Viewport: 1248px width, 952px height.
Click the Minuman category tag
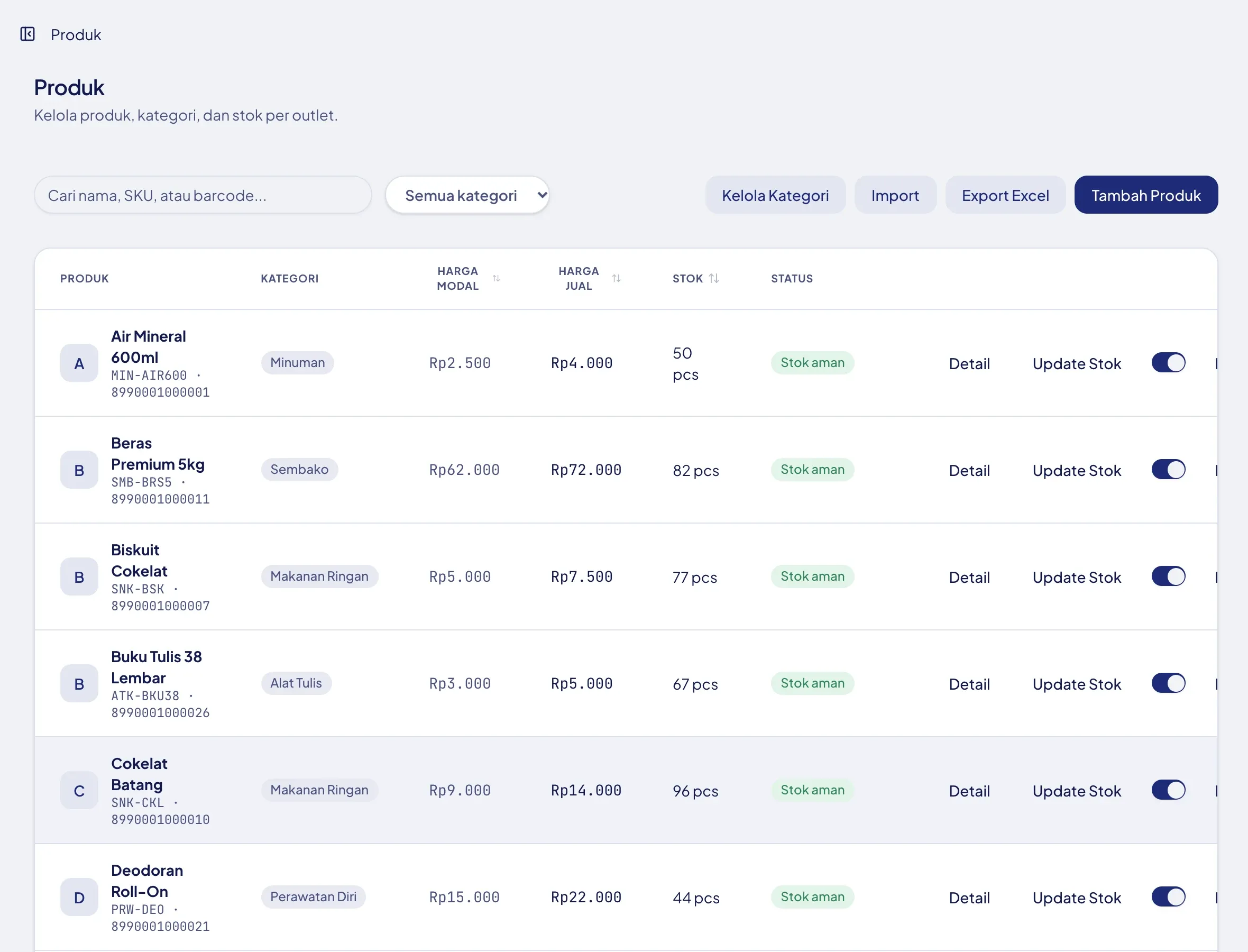click(297, 363)
